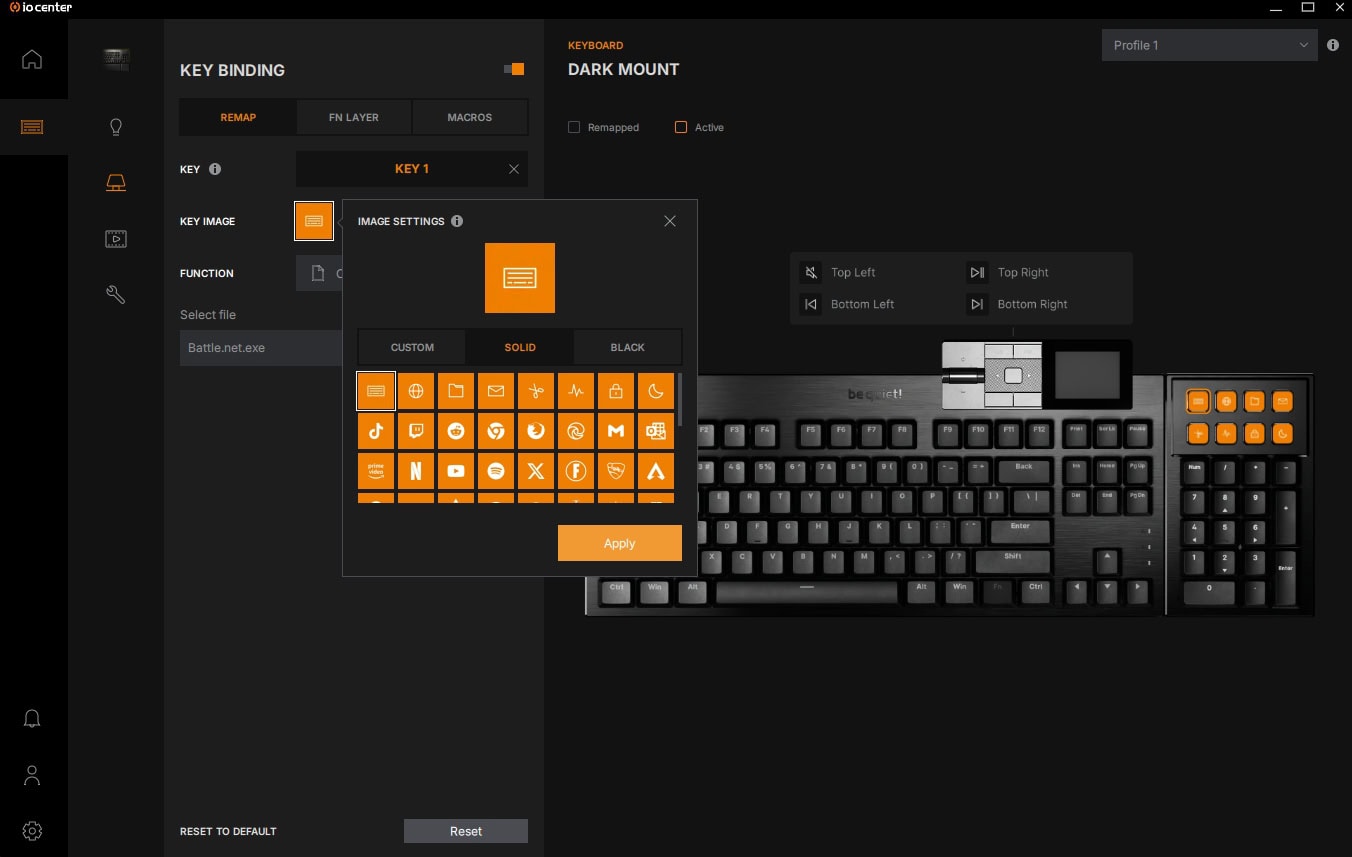Click the Apply button

pyautogui.click(x=619, y=543)
